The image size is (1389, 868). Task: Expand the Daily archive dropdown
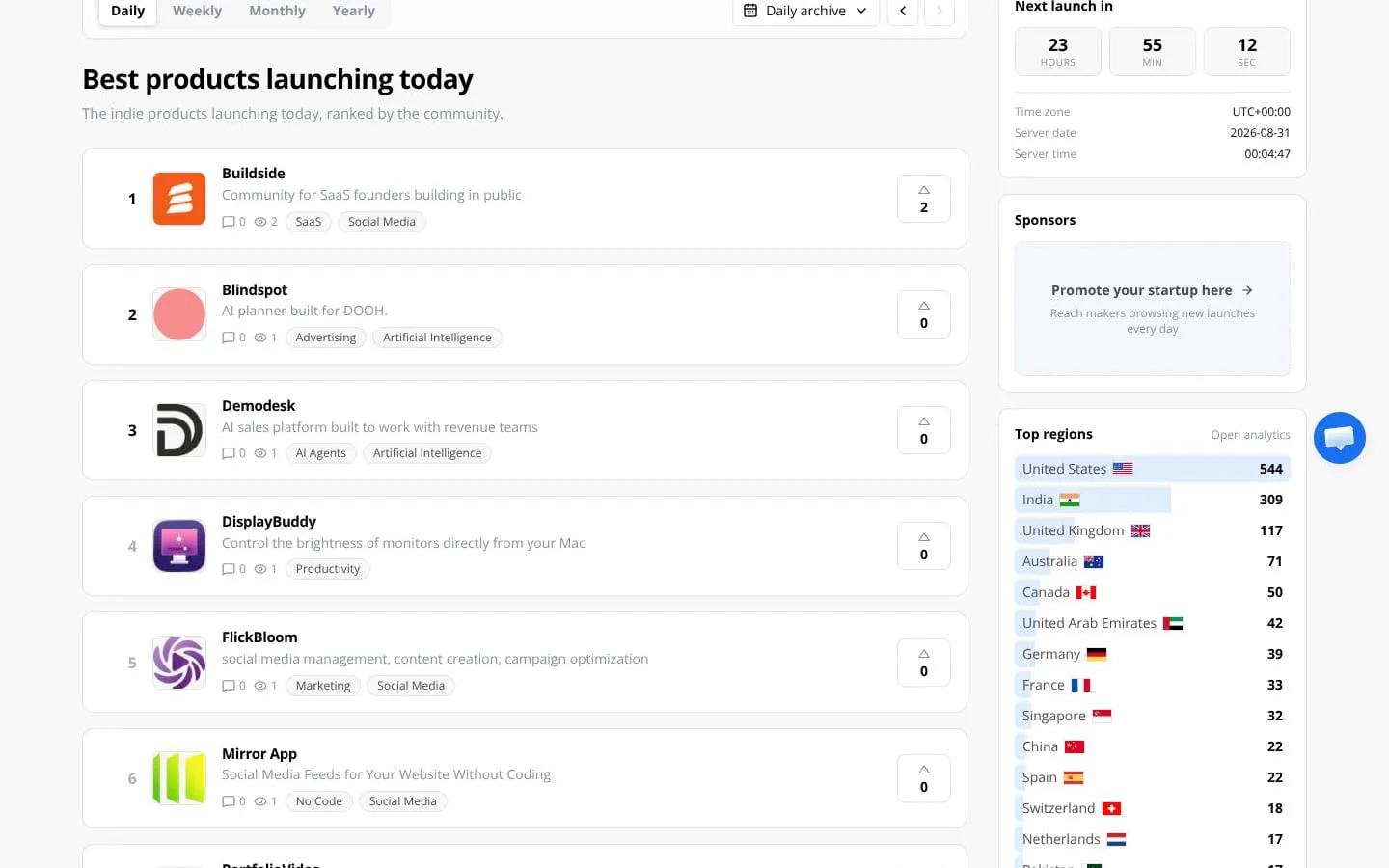tap(805, 11)
